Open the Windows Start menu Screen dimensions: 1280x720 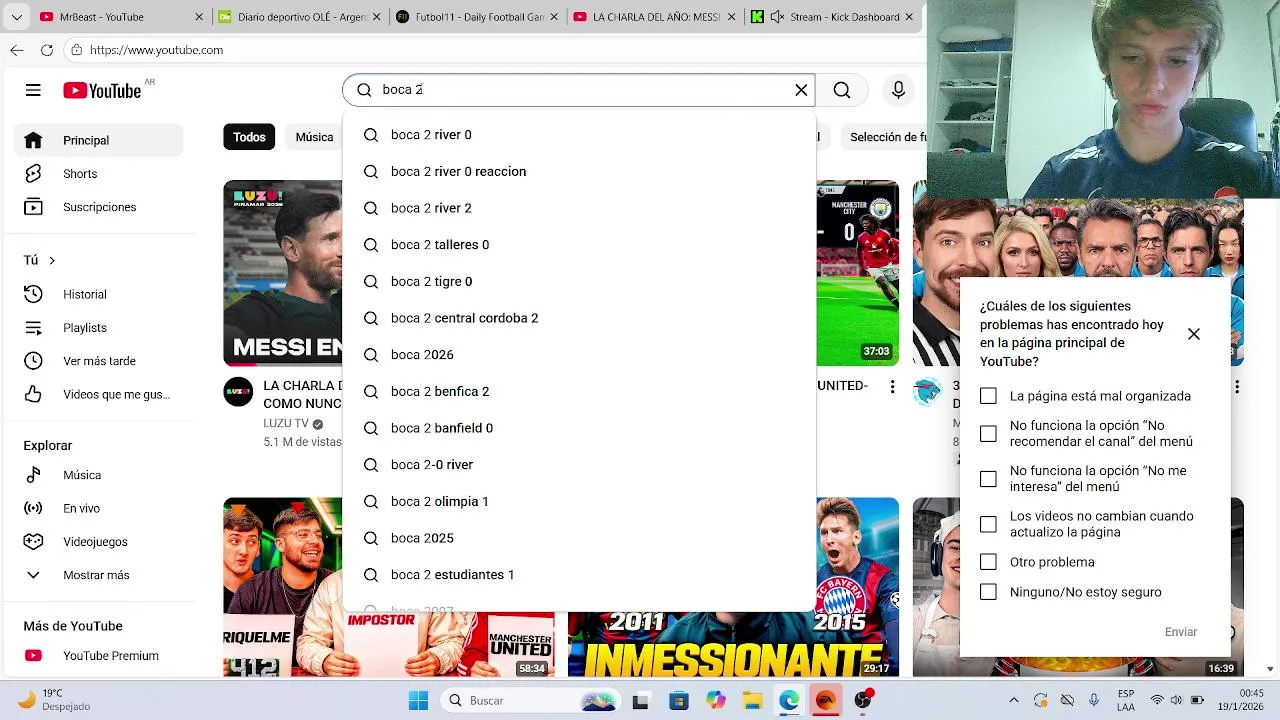(418, 700)
